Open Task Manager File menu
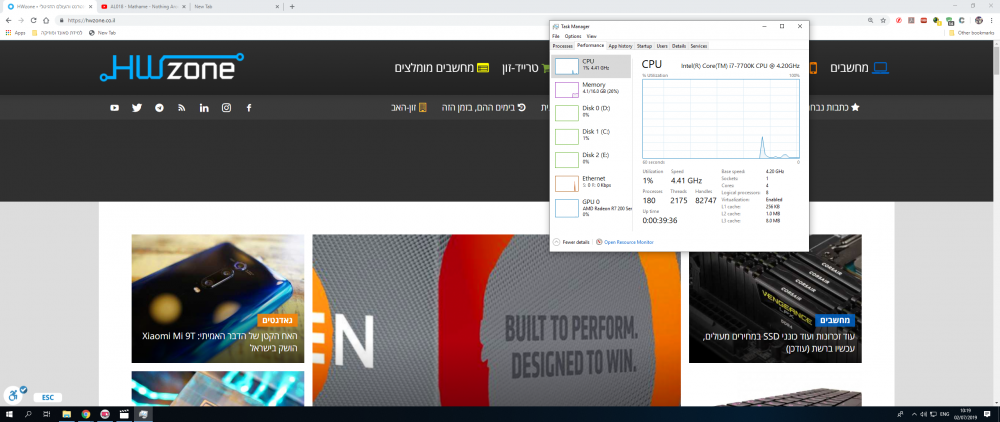This screenshot has height=422, width=1000. coord(556,36)
